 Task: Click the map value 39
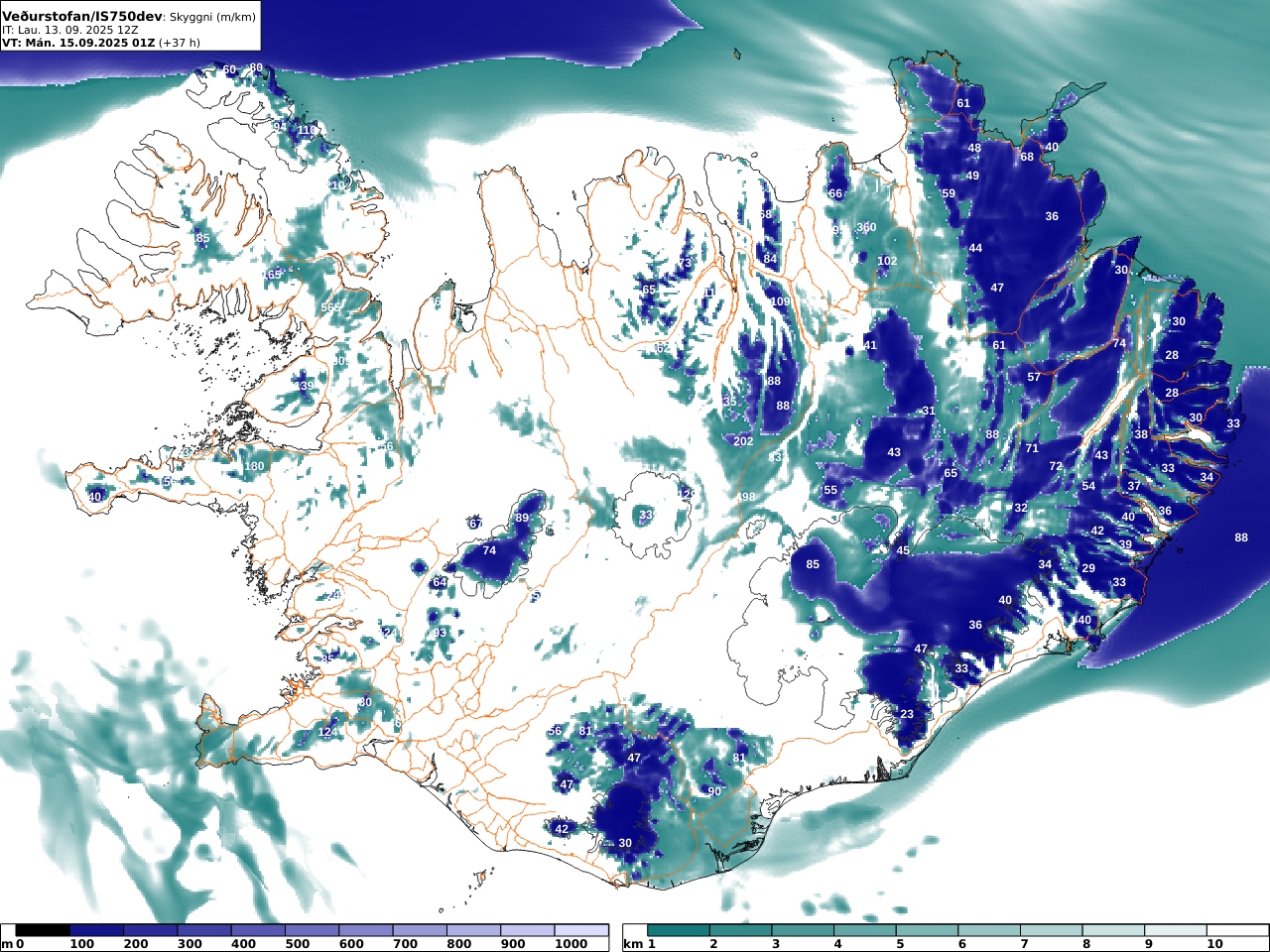(x=1125, y=544)
